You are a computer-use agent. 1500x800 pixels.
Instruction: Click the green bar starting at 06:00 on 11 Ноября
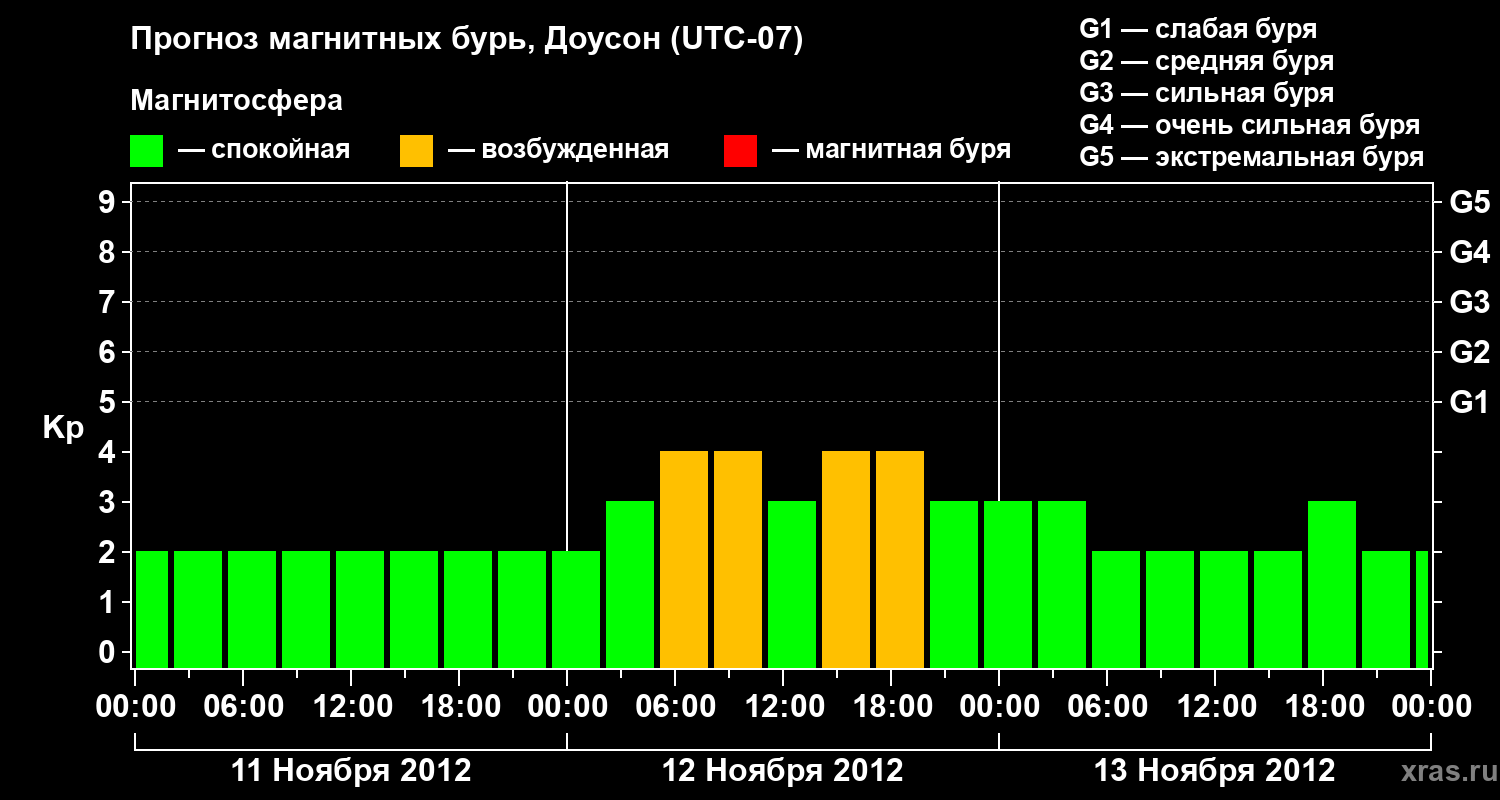pyautogui.click(x=252, y=609)
